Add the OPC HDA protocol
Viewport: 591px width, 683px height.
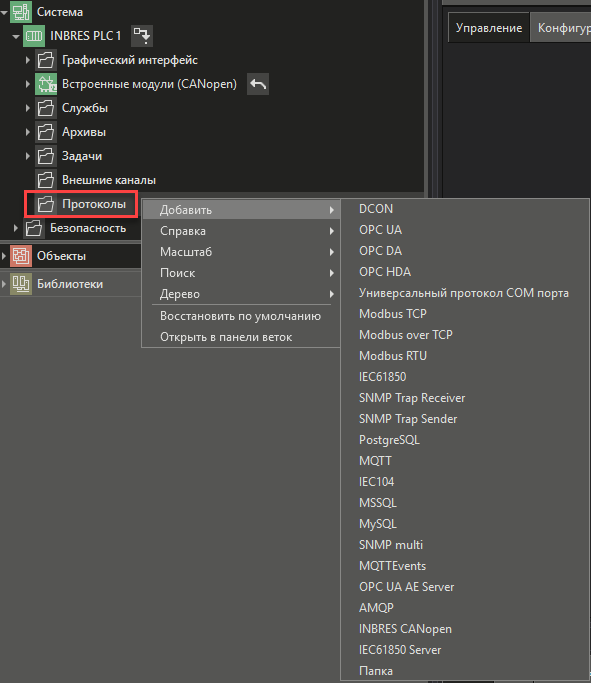[x=465, y=272]
